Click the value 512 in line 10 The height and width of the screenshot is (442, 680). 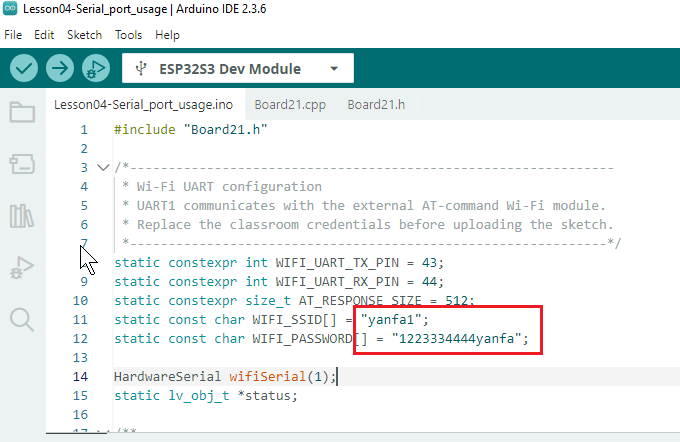coord(456,301)
